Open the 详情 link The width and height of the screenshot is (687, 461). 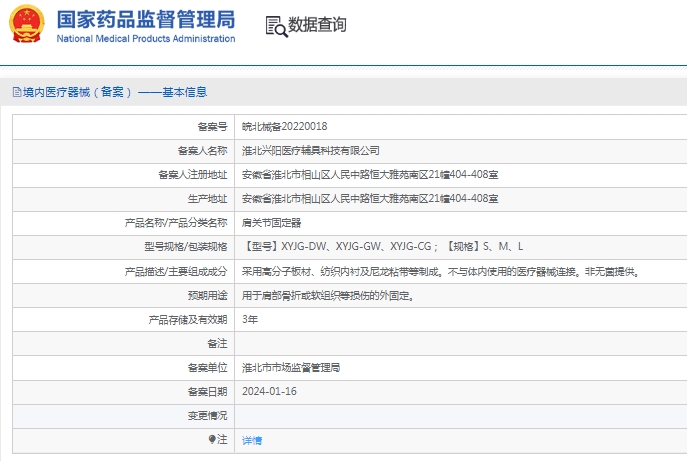pos(252,440)
